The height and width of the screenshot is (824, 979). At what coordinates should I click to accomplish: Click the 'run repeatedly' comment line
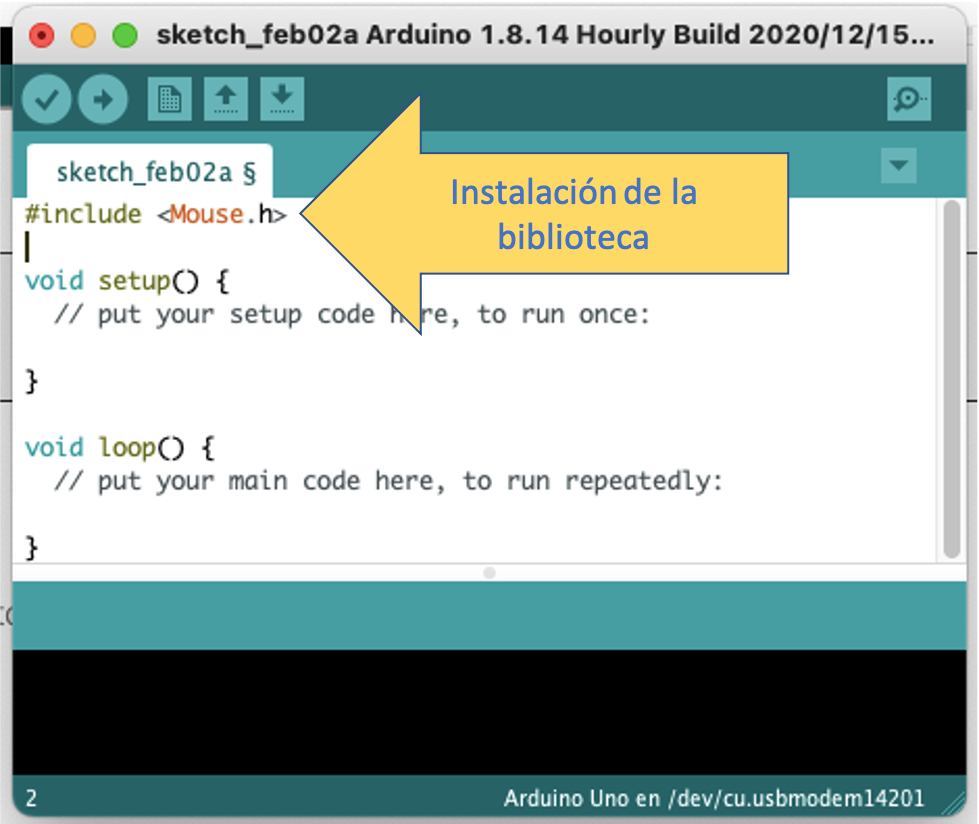coord(388,481)
